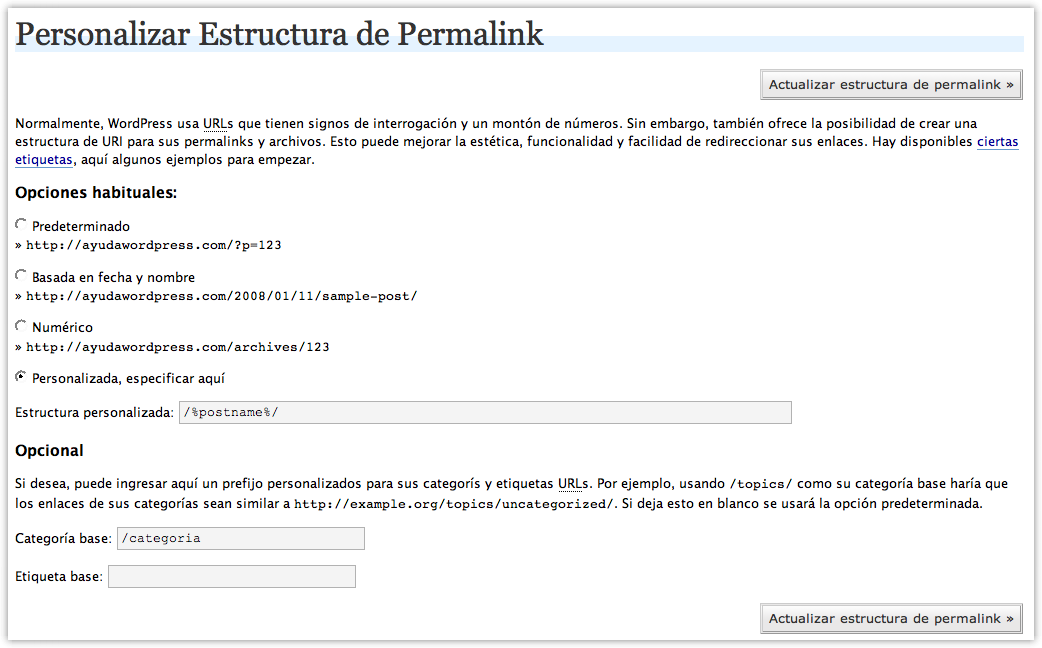This screenshot has width=1042, height=648.
Task: Select the Numérico permalink radio button
Action: [21, 326]
